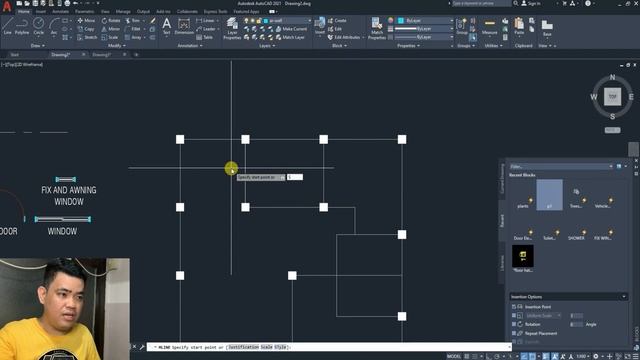Click the Measure tool
Image resolution: width=640 pixels, height=360 pixels.
pyautogui.click(x=489, y=27)
